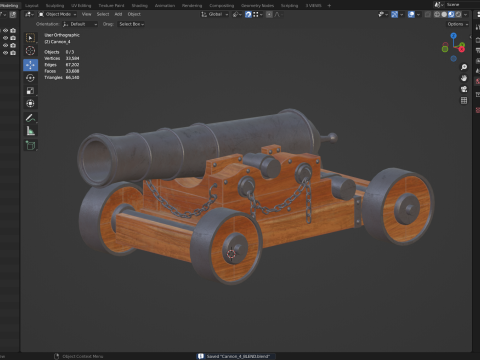This screenshot has height=360, width=480.
Task: Toggle the magnet snapping button
Action: click(248, 14)
